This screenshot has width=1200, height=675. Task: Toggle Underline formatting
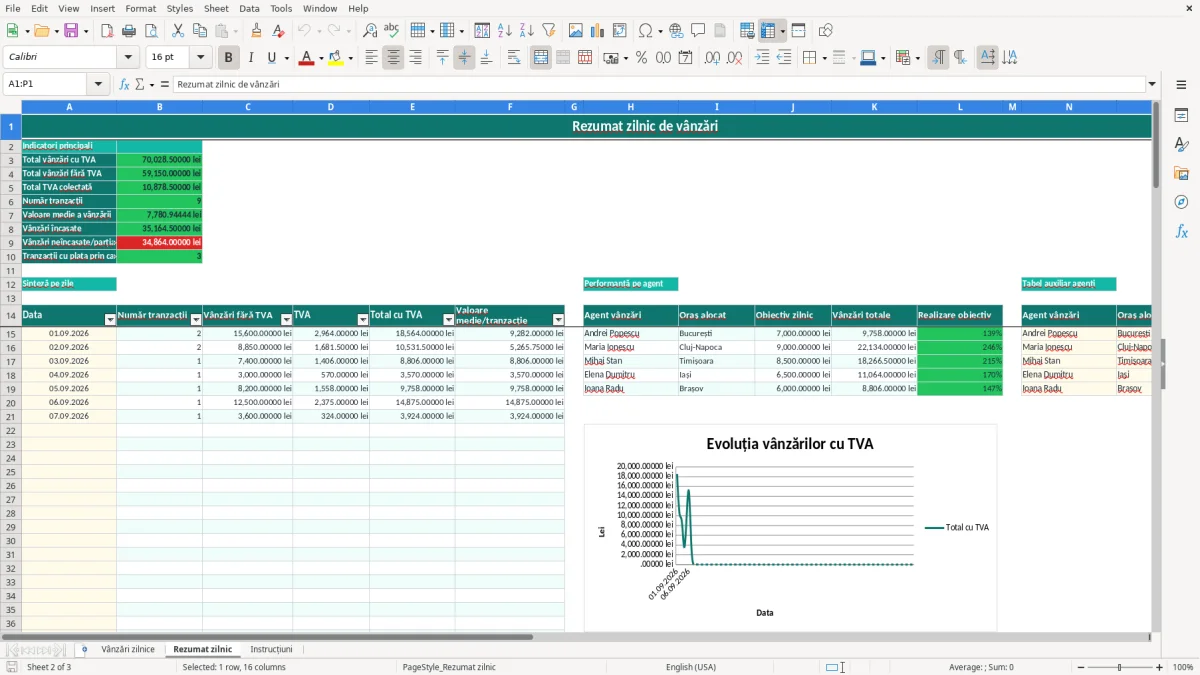[x=271, y=58]
